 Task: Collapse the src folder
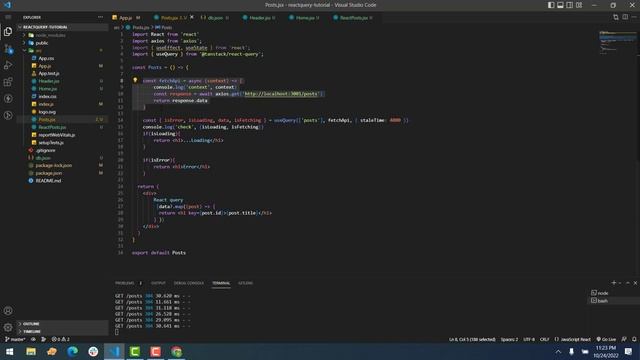[x=63, y=51]
